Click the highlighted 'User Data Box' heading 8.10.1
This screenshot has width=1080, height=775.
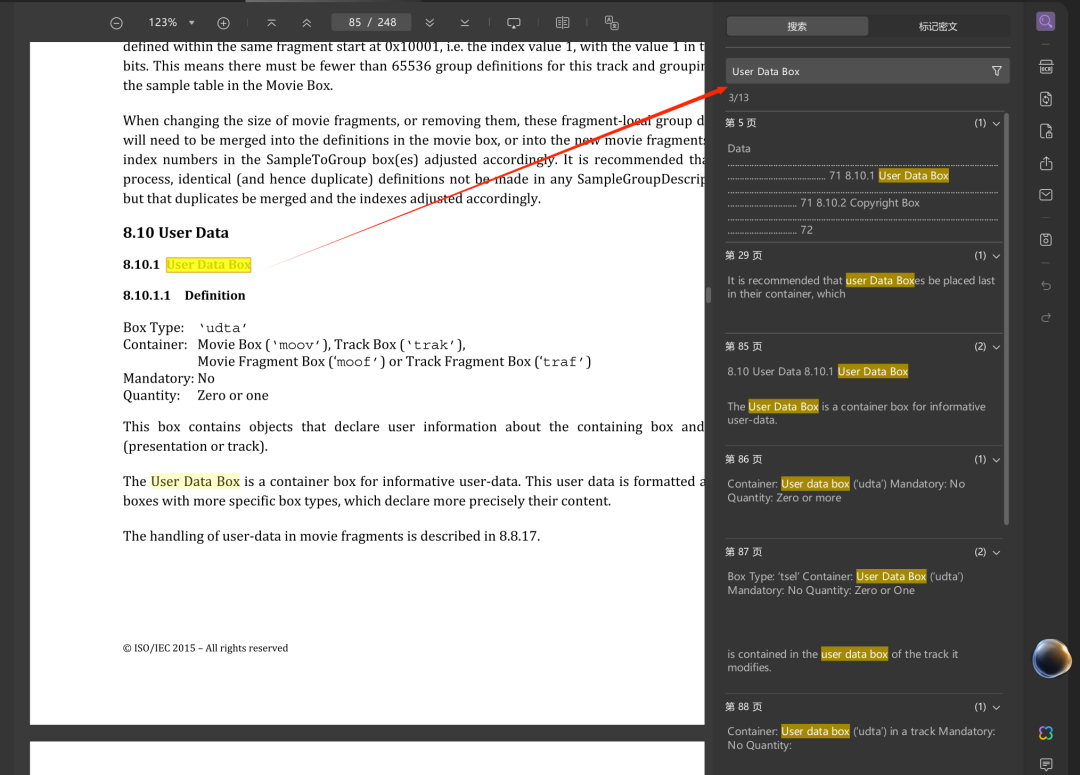coord(209,265)
